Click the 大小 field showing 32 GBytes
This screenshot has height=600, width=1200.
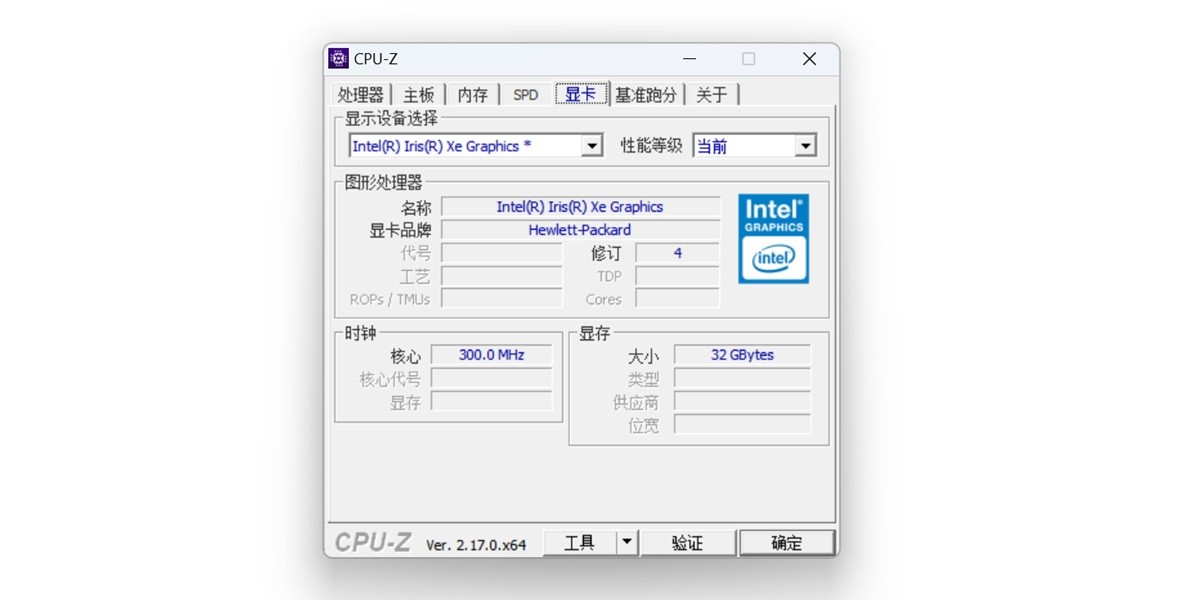click(742, 355)
